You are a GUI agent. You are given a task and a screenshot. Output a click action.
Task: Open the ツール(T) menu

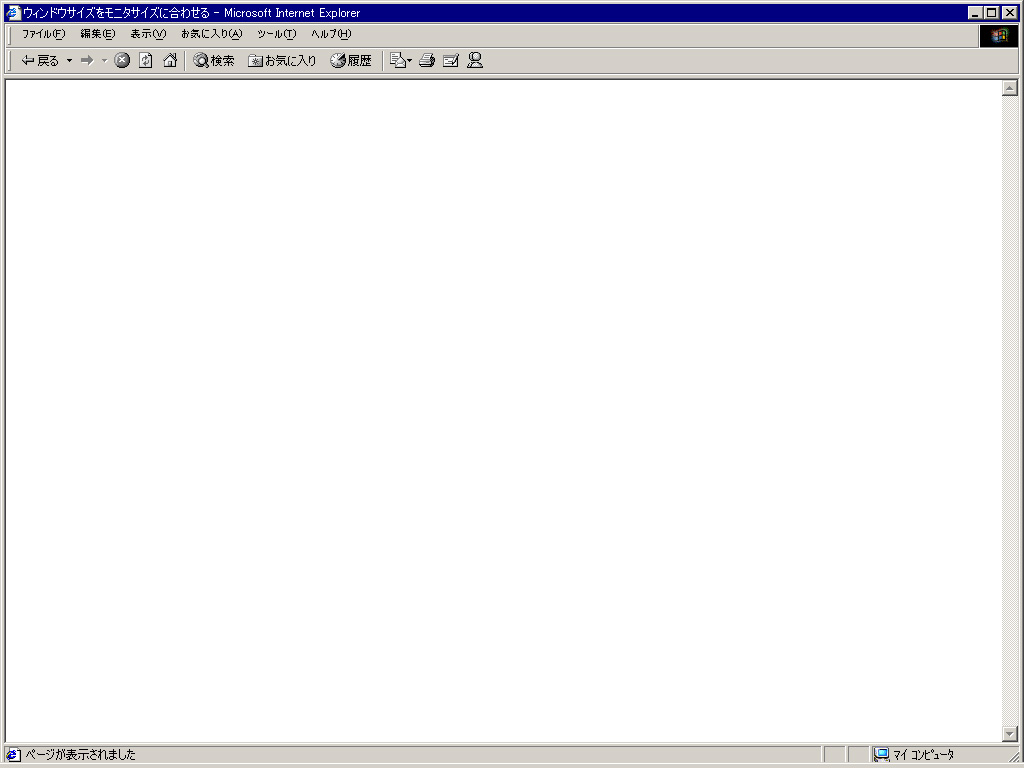pyautogui.click(x=276, y=34)
